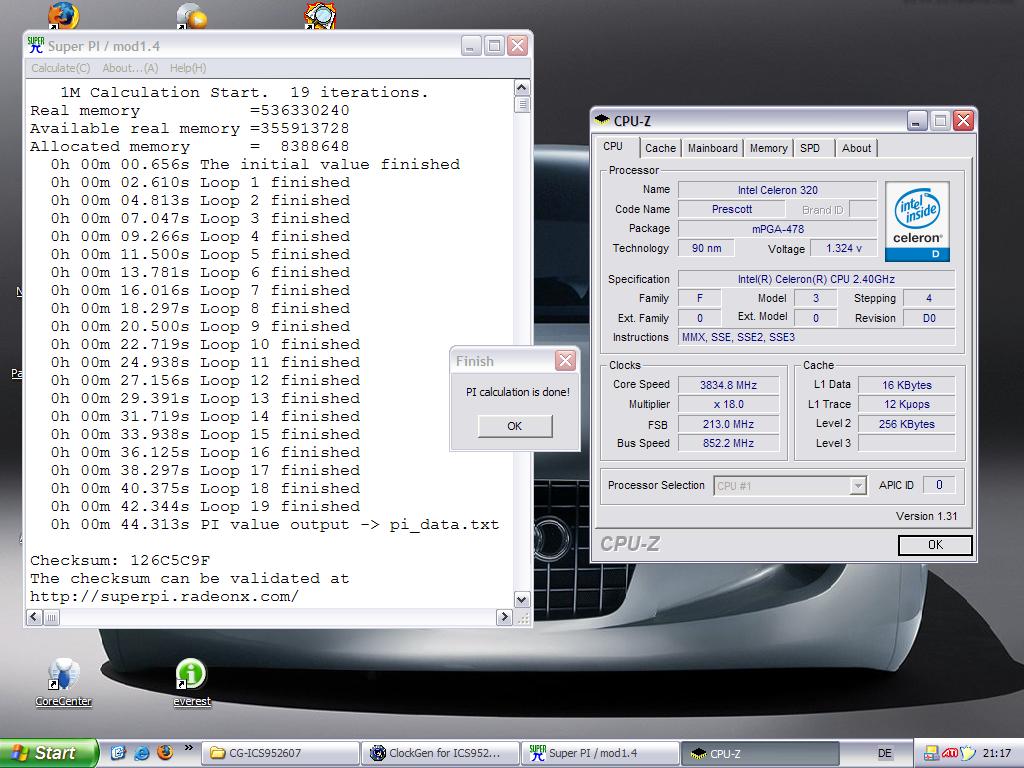Click the Bus Speed value 852.2 MHz
This screenshot has width=1024, height=768.
pos(728,443)
